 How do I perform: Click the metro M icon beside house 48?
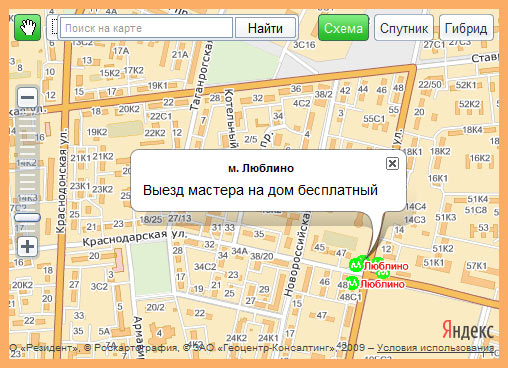click(353, 283)
